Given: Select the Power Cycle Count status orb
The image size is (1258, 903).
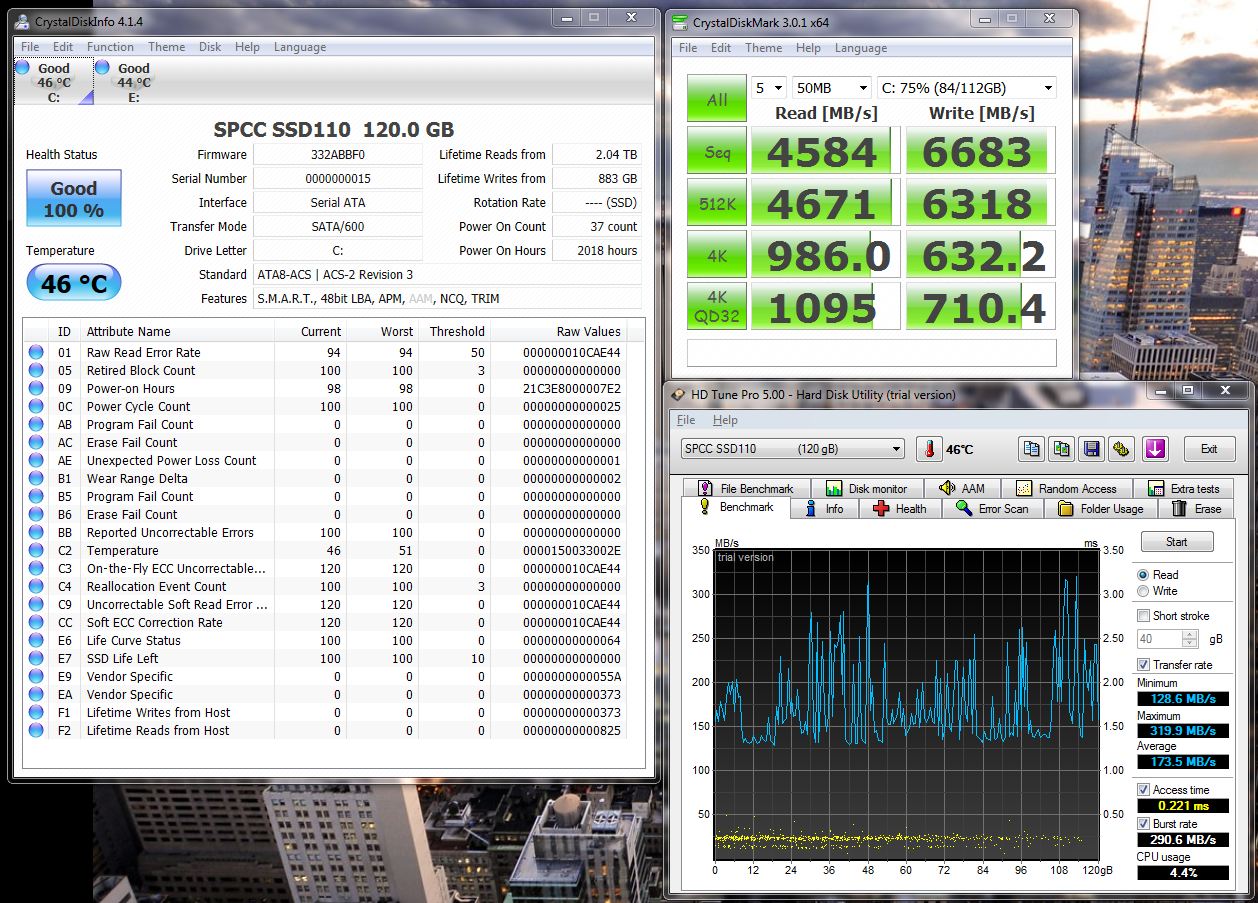Looking at the screenshot, I should (37, 406).
